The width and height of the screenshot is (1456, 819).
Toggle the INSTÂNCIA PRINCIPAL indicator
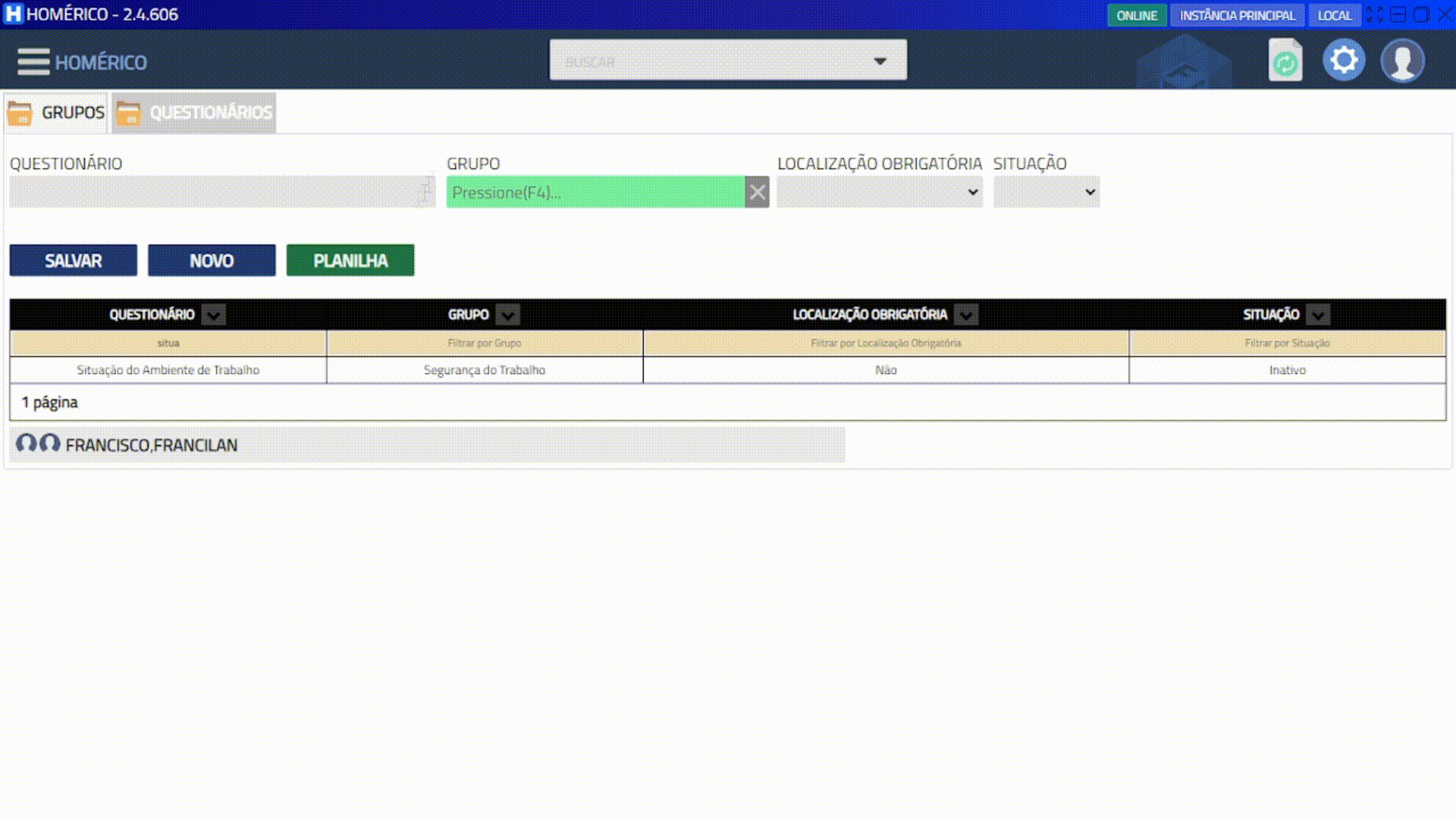pos(1237,15)
